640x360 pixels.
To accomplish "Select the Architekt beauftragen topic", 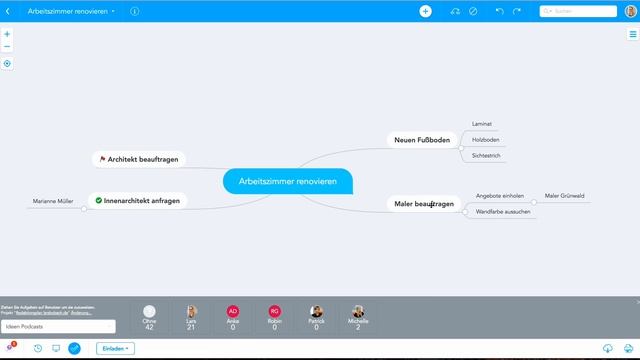I will pos(139,159).
